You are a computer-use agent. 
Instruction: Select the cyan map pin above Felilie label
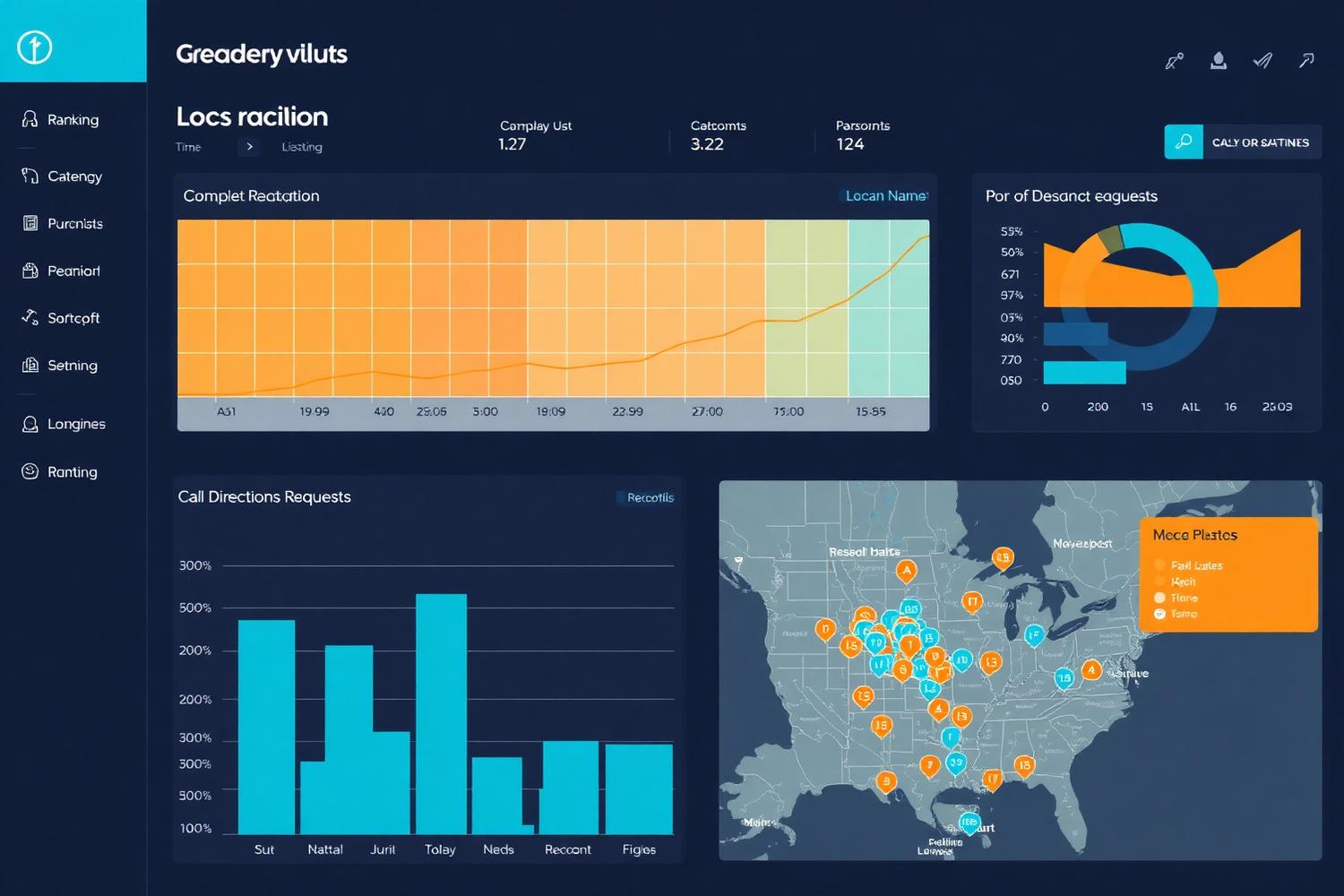tap(969, 822)
